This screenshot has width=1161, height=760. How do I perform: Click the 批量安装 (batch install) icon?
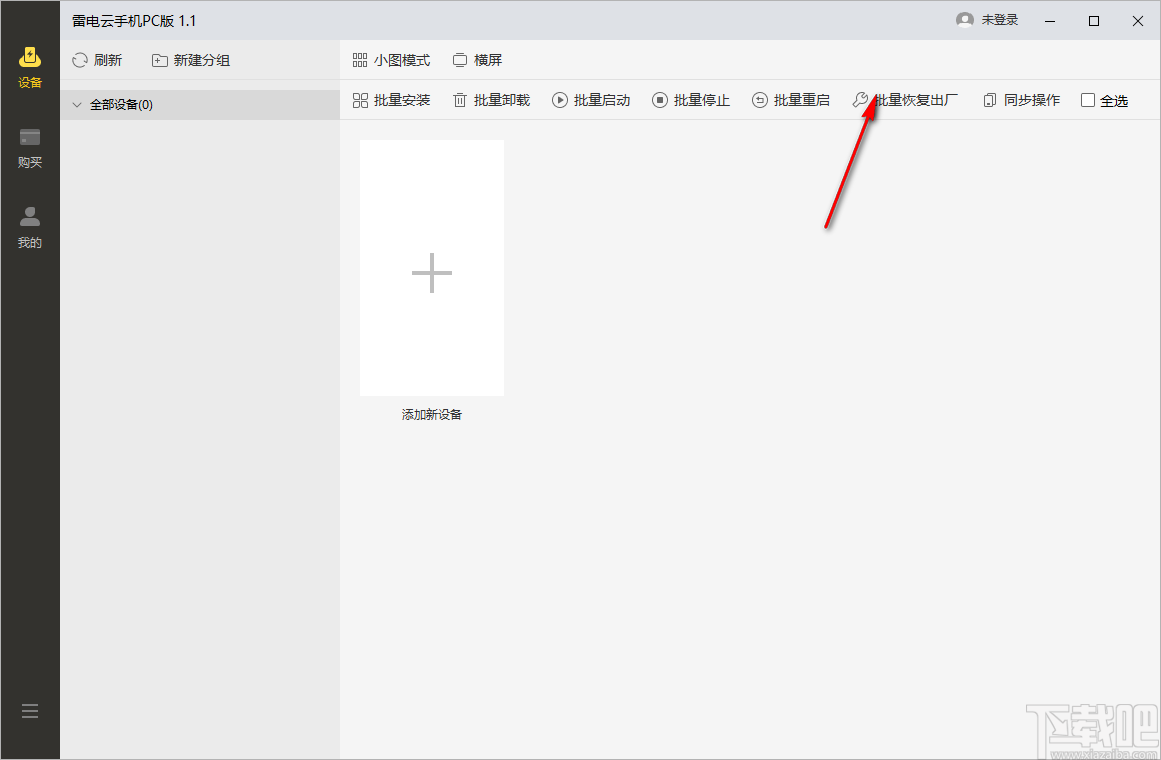[359, 100]
